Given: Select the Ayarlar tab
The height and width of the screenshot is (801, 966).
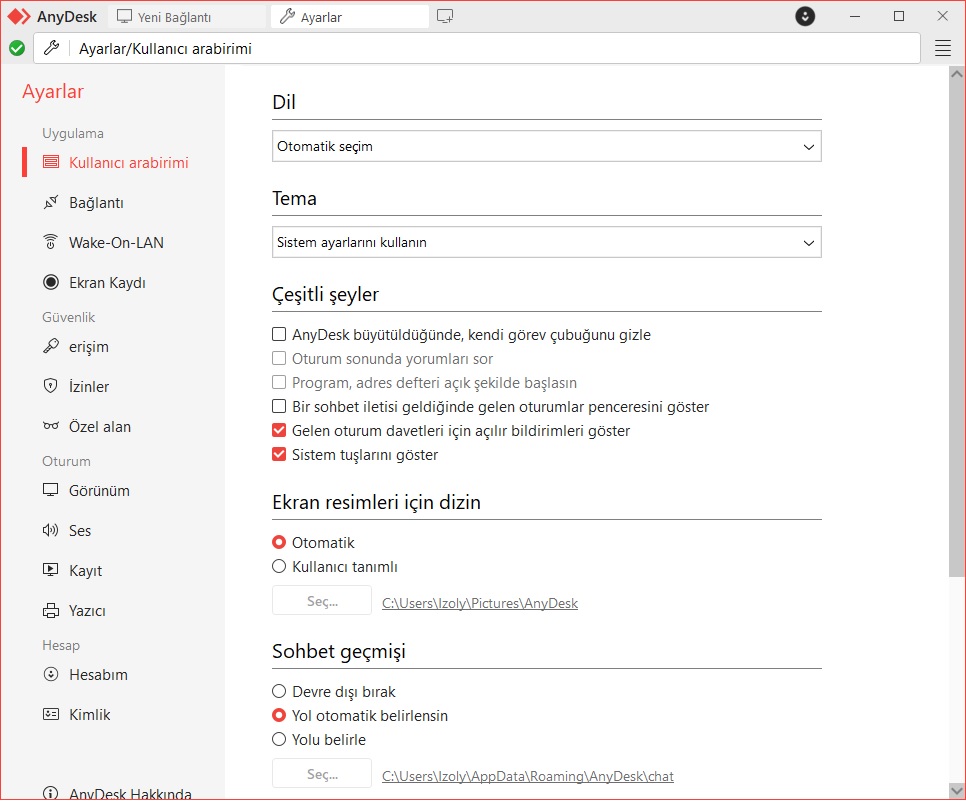Looking at the screenshot, I should 350,17.
